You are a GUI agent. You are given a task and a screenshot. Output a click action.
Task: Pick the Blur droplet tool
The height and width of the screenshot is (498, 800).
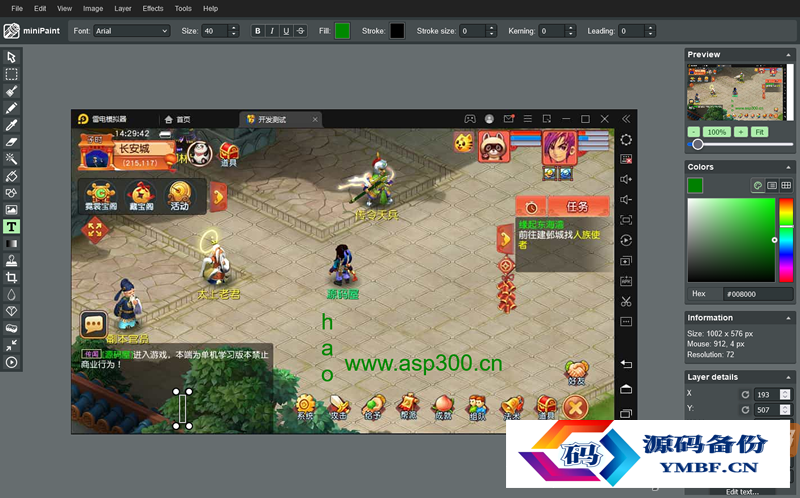click(11, 294)
